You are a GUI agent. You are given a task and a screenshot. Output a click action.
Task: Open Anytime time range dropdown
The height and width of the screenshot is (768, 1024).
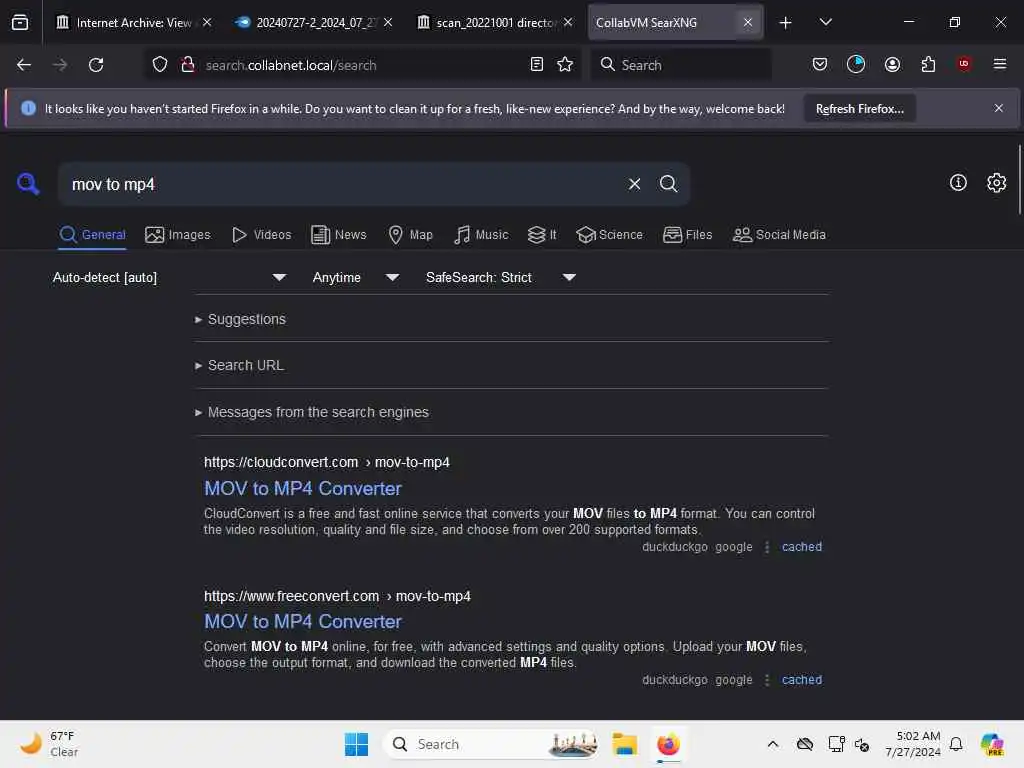pos(355,278)
